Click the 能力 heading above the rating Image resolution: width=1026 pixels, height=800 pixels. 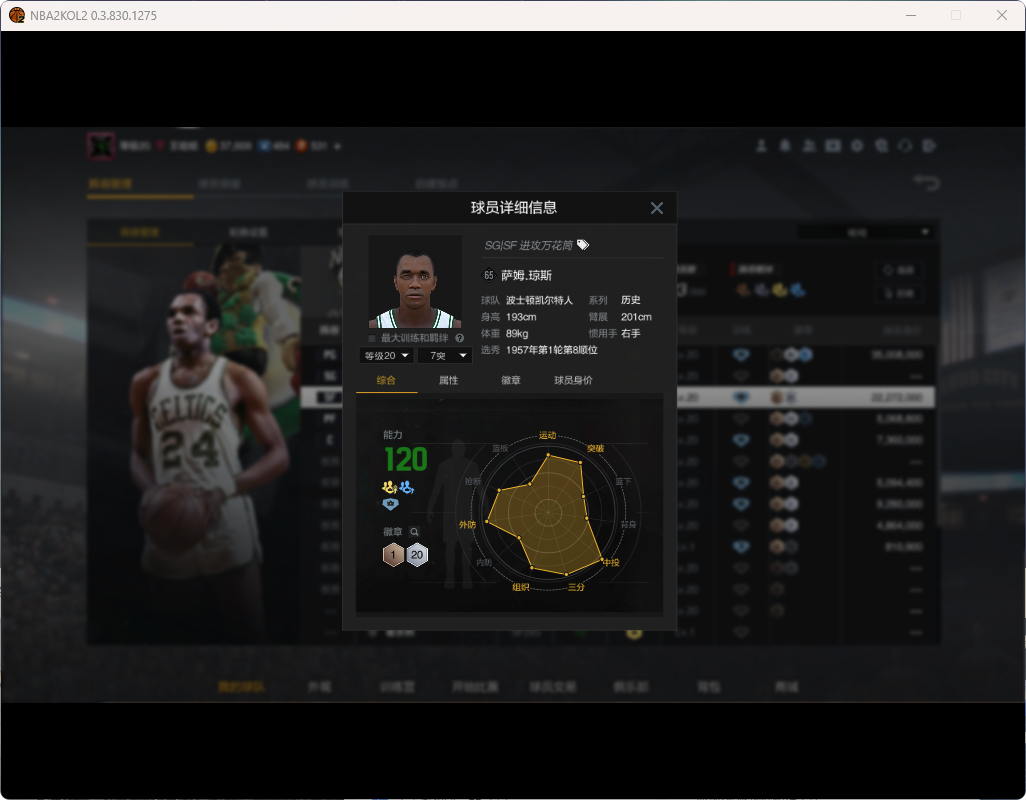[393, 435]
